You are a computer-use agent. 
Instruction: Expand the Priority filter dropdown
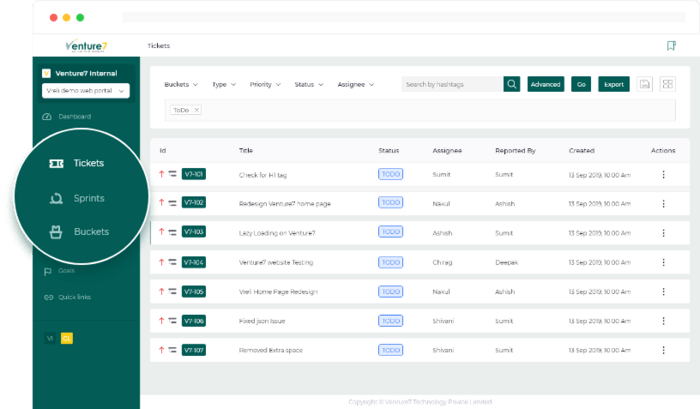[x=265, y=84]
